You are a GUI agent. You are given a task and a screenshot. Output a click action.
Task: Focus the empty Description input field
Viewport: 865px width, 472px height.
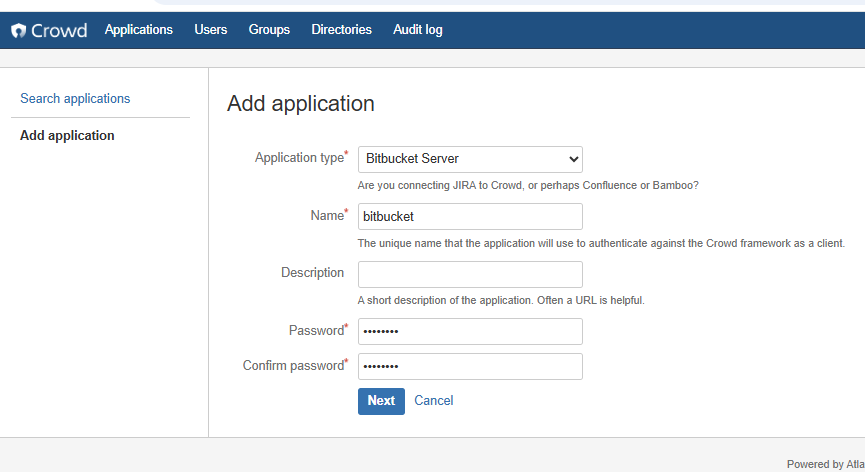pos(470,274)
